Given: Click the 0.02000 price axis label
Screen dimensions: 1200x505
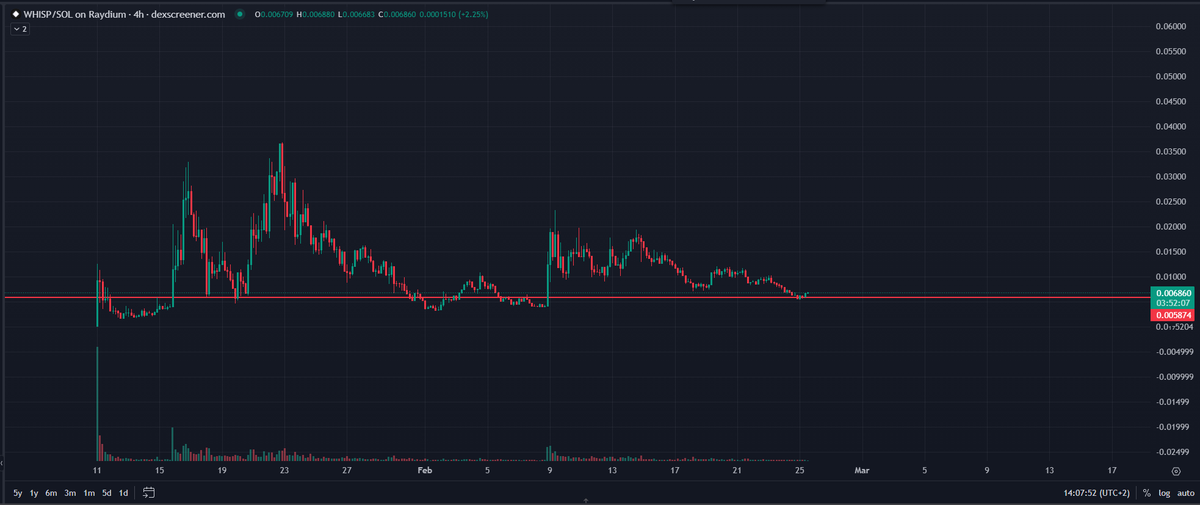Looking at the screenshot, I should click(x=1170, y=226).
